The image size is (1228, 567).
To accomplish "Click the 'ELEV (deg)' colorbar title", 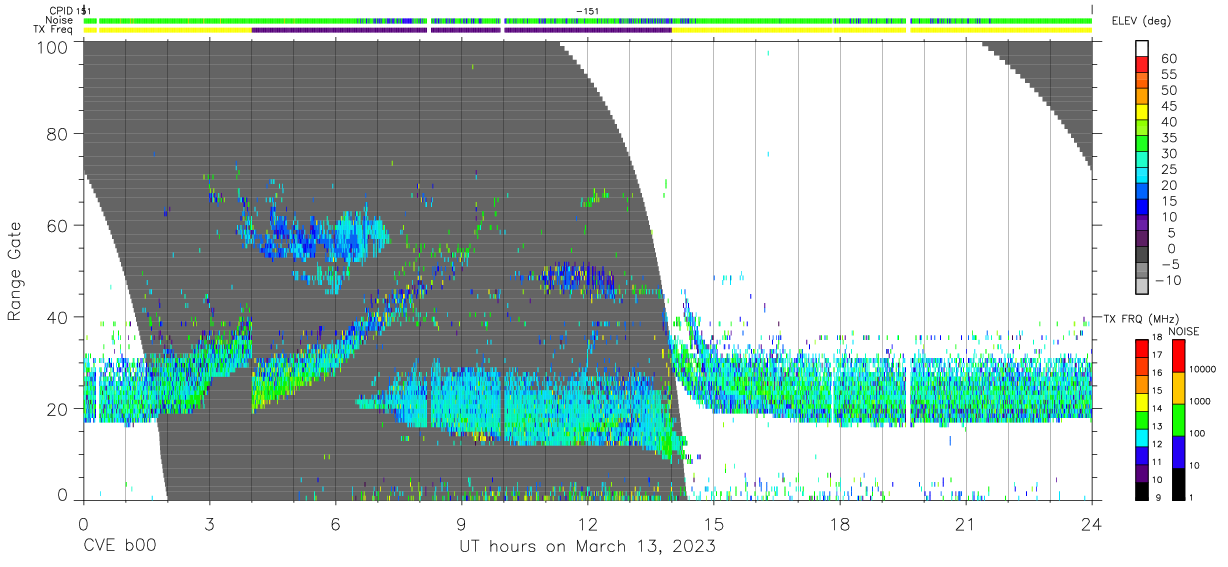I will (1142, 21).
